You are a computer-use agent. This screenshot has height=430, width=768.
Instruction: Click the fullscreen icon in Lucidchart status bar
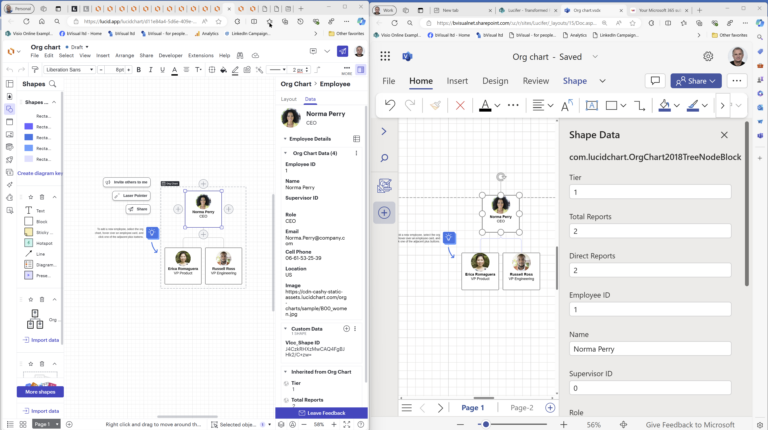click(x=347, y=425)
